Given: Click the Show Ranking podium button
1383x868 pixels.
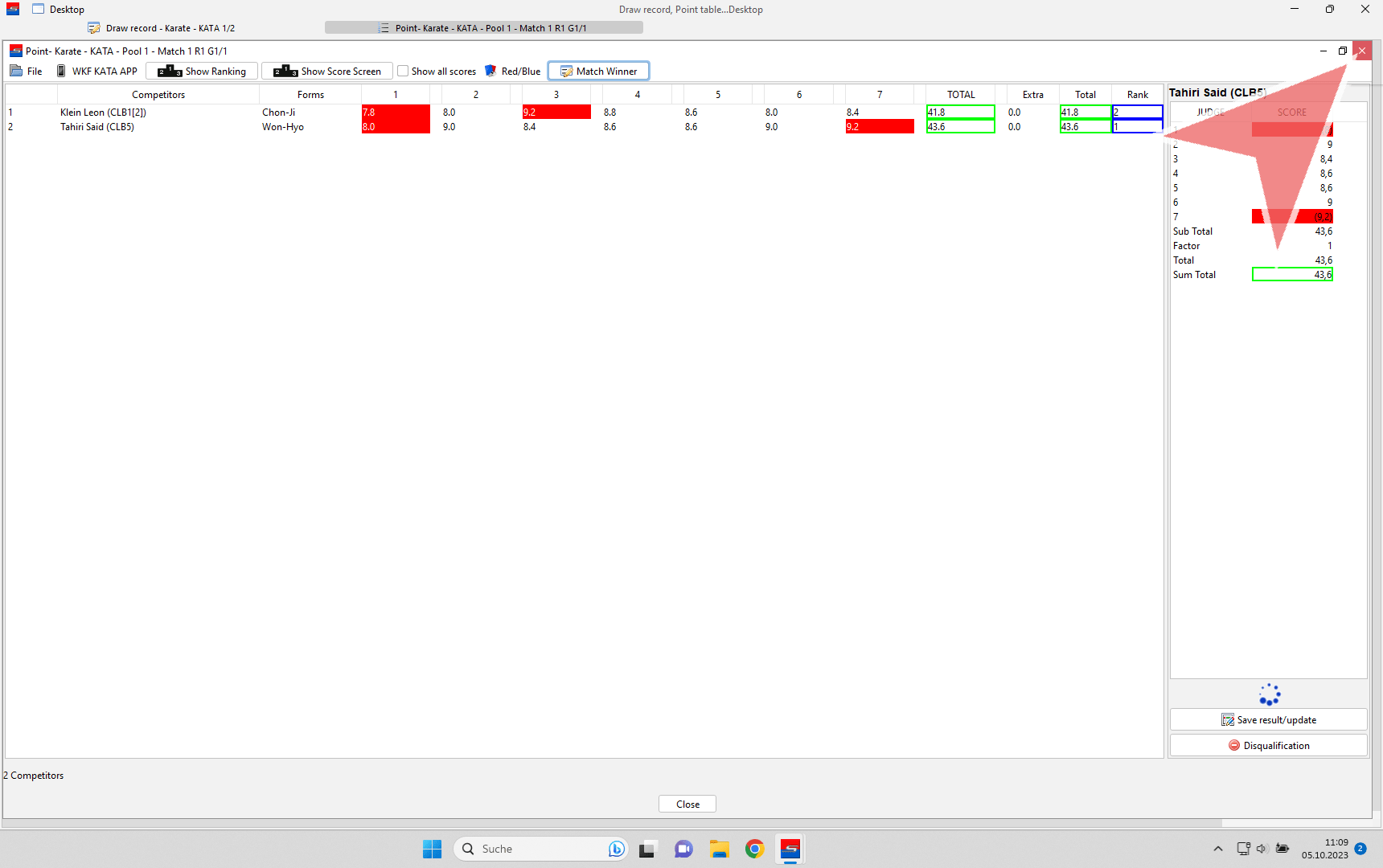Looking at the screenshot, I should click(x=202, y=72).
